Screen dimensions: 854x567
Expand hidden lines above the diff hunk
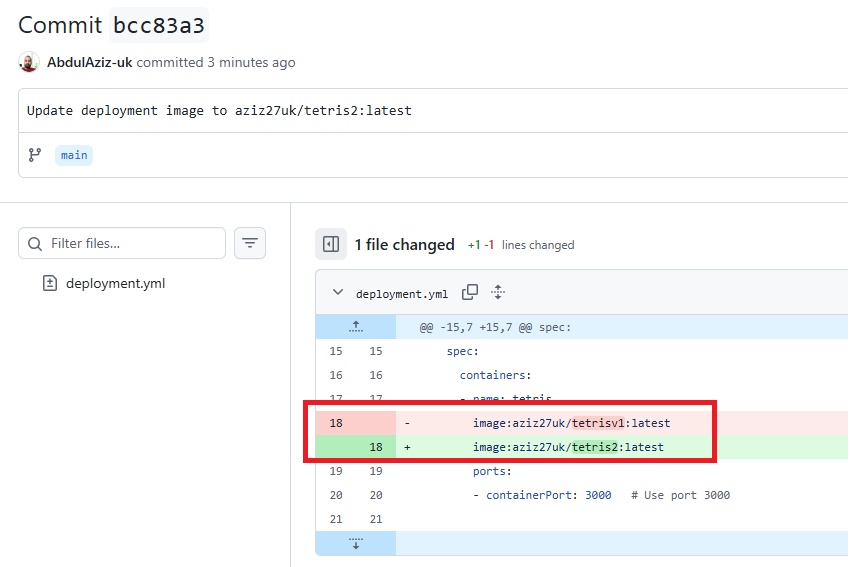355,327
